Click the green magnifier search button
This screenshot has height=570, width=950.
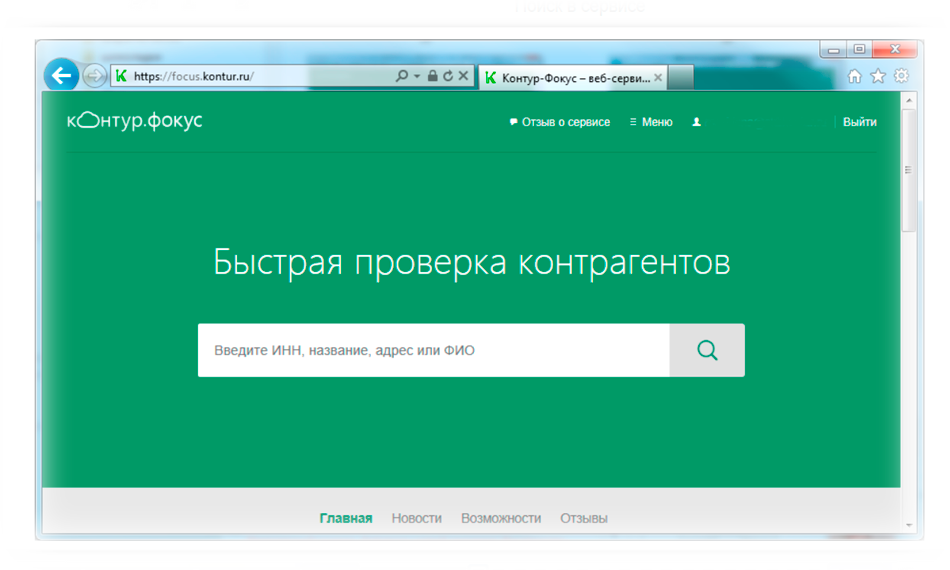(x=707, y=350)
